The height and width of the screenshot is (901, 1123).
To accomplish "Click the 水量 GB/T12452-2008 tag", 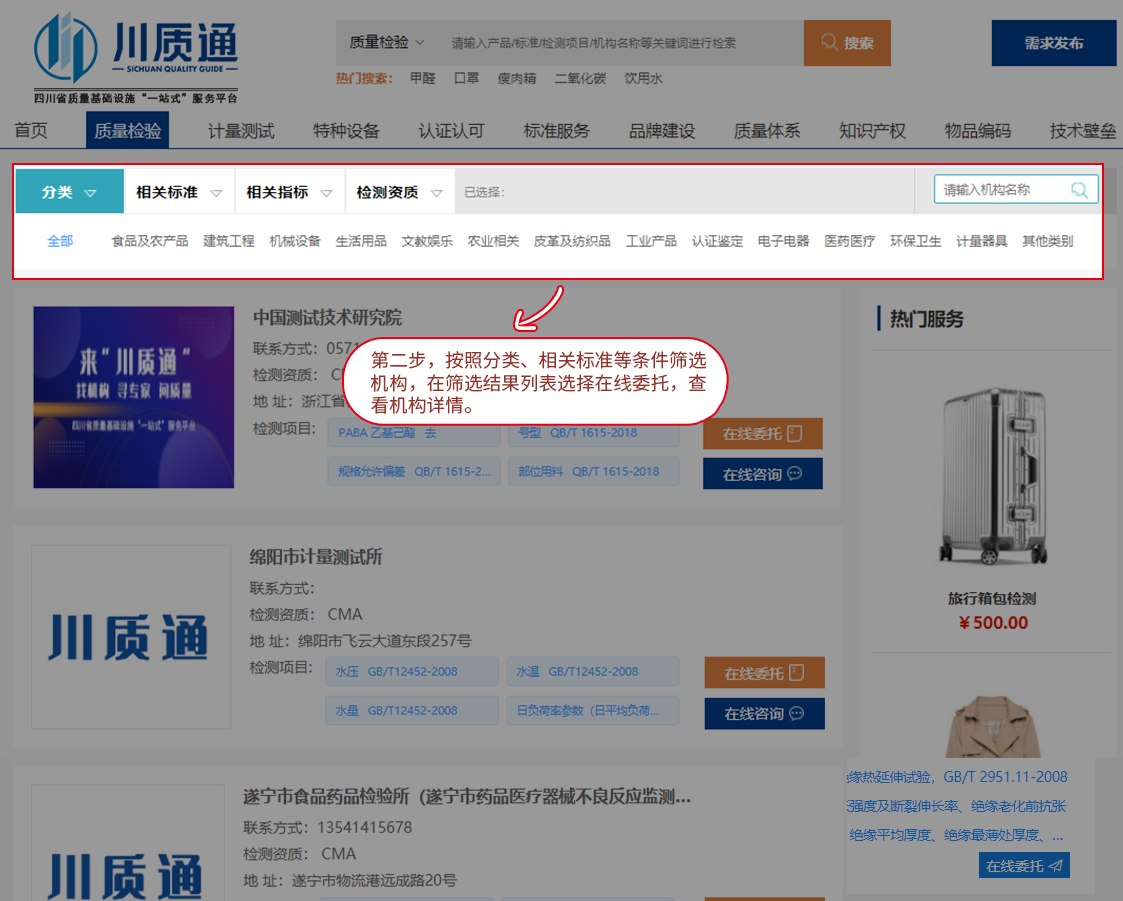I will (412, 710).
